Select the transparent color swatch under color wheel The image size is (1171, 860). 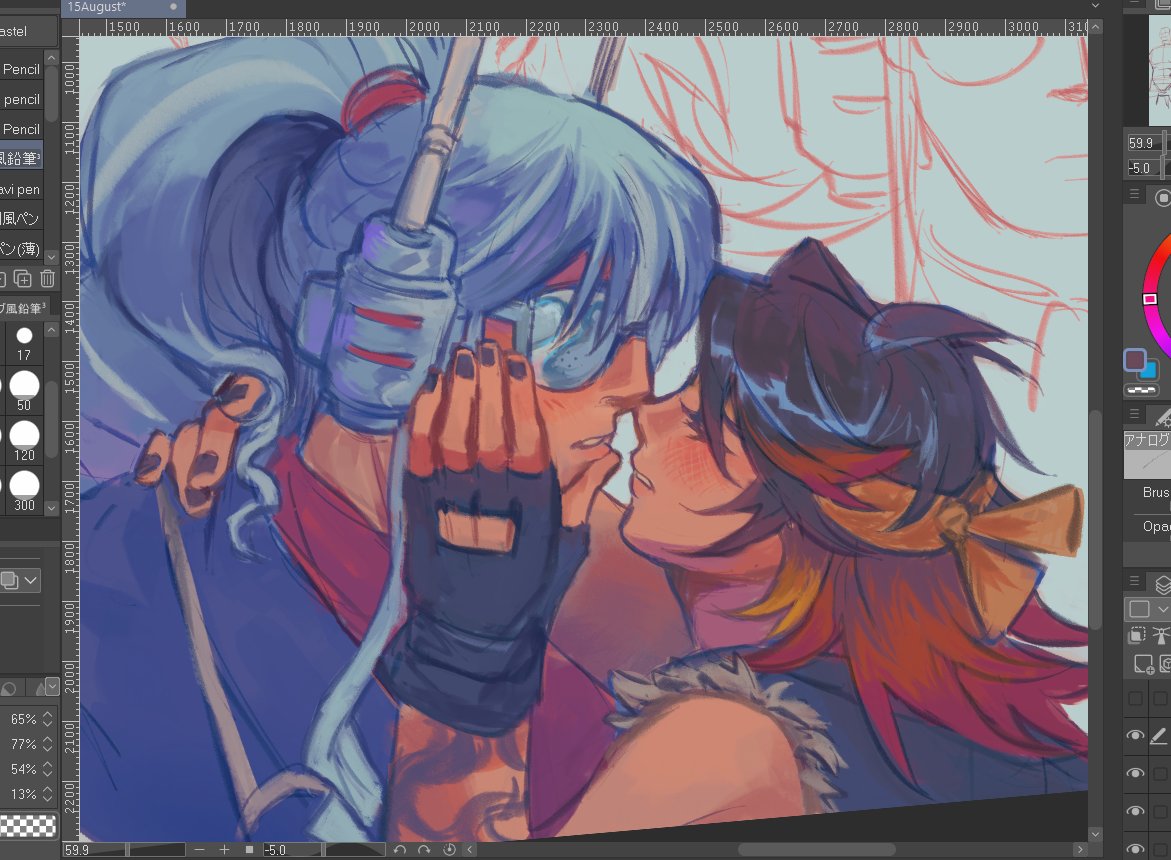point(1140,389)
